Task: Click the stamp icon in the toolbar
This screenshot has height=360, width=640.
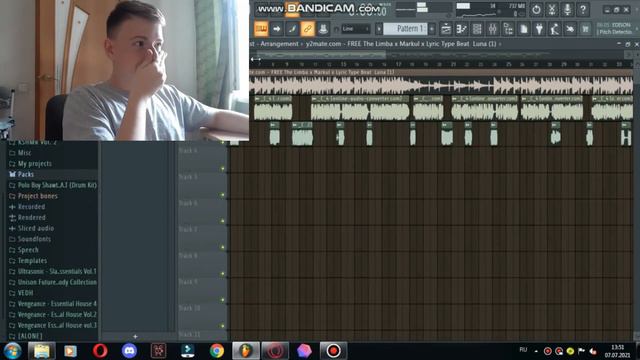Action: tap(323, 29)
